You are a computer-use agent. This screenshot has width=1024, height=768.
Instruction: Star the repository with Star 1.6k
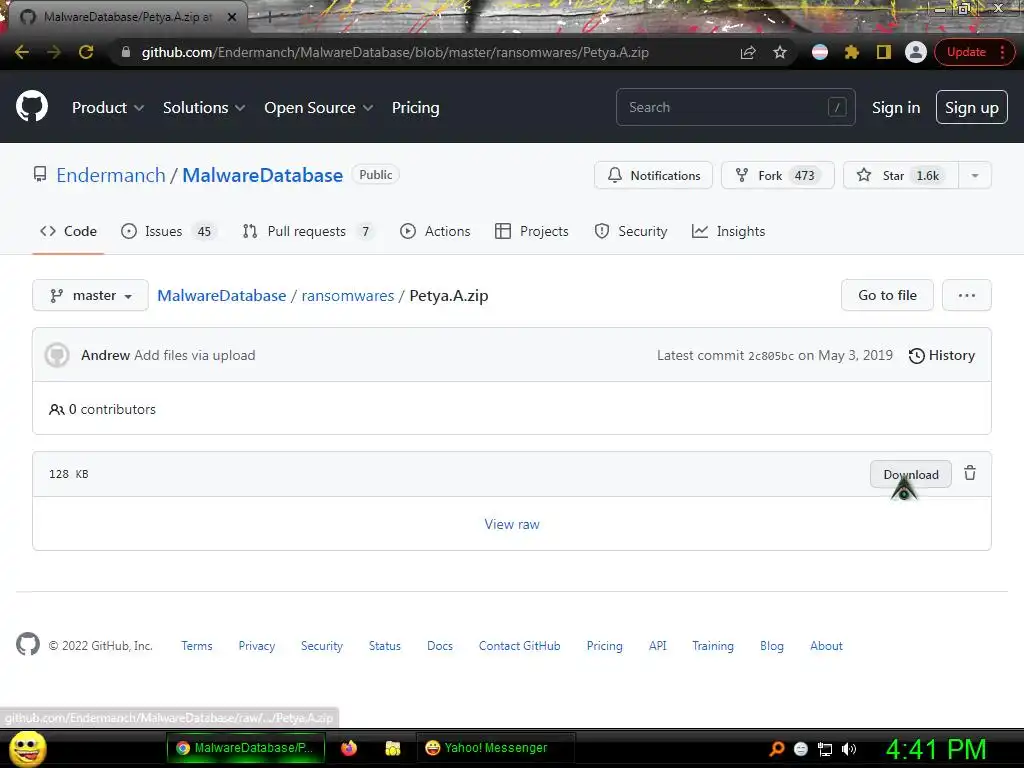click(x=901, y=175)
